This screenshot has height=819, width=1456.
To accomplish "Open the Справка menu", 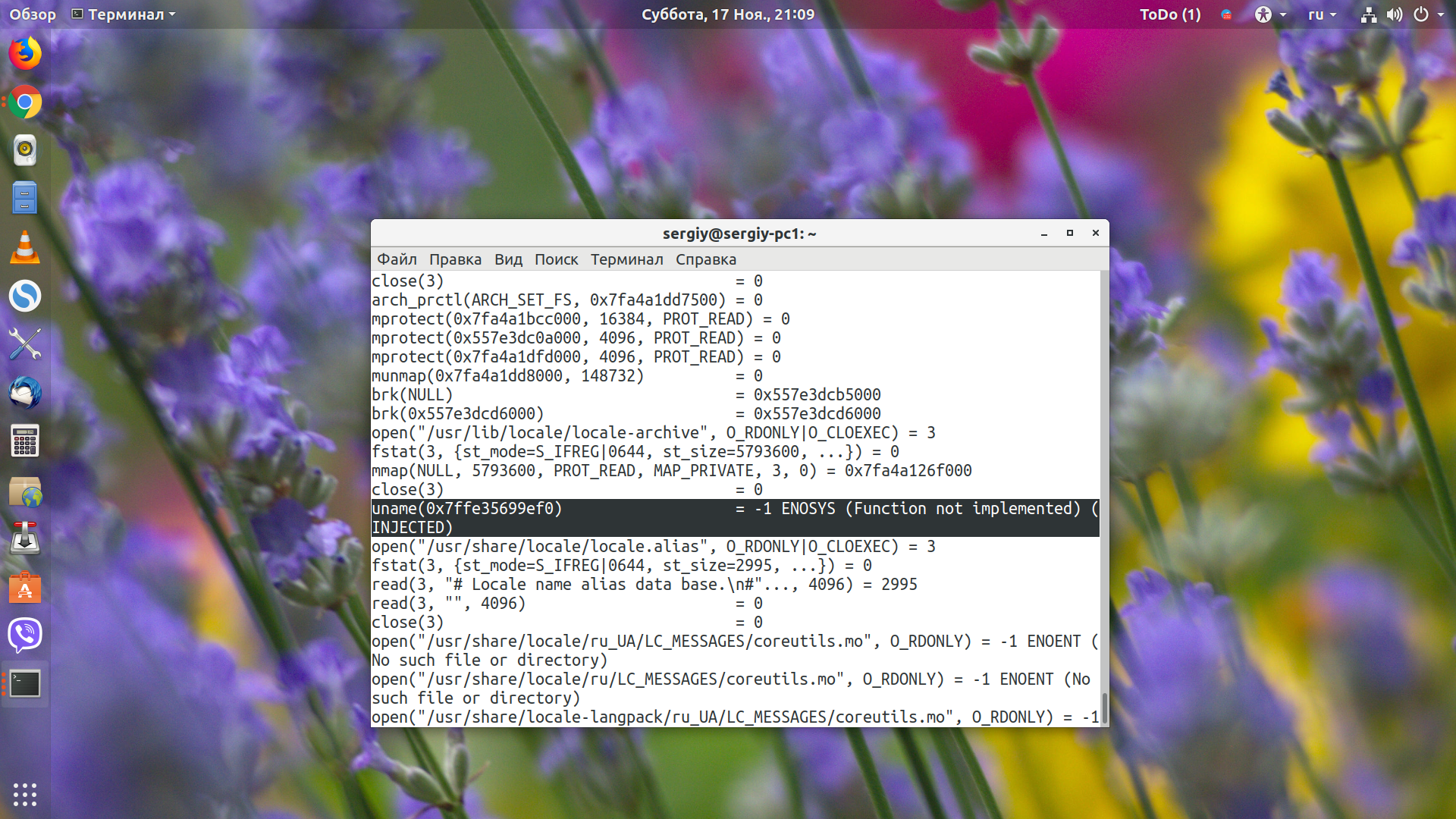I will tap(706, 259).
